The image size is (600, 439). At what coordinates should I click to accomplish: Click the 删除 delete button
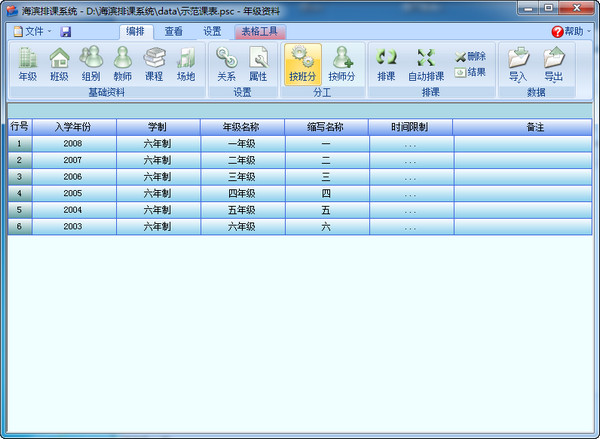pyautogui.click(x=469, y=57)
